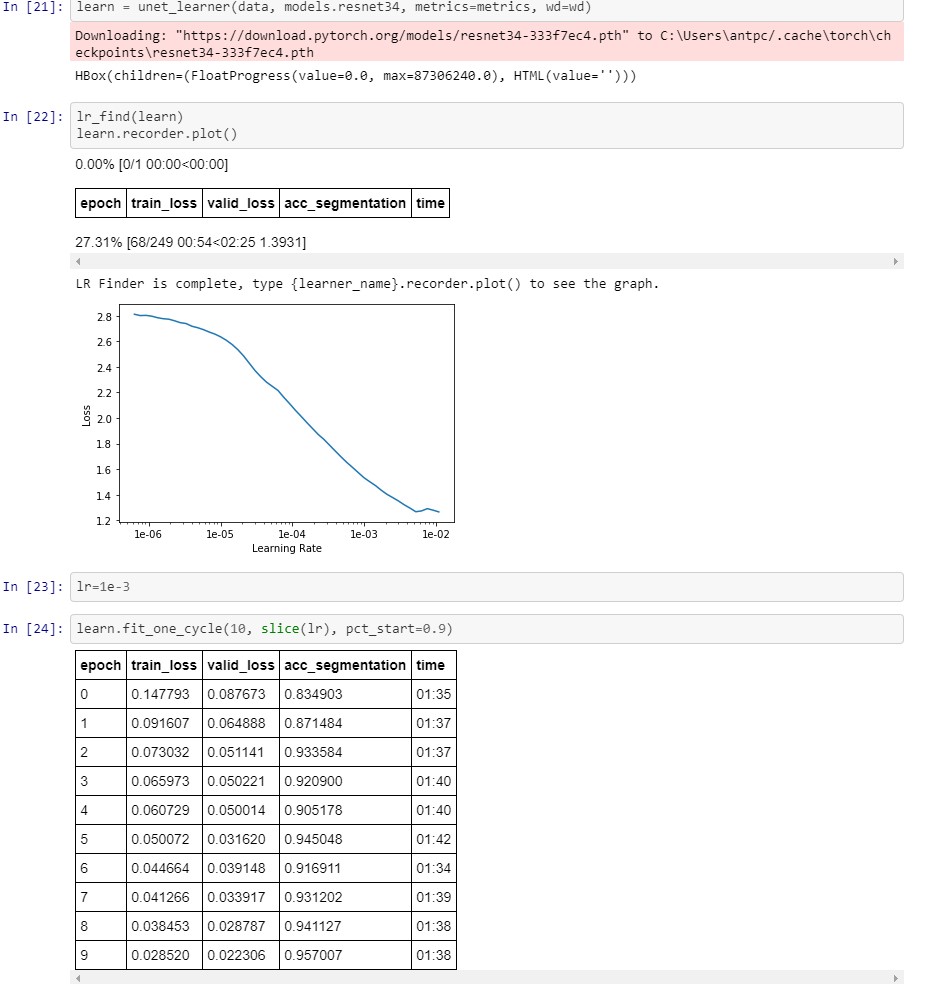The width and height of the screenshot is (948, 984).
Task: Click the HBox FloatProgress output text
Action: click(355, 76)
